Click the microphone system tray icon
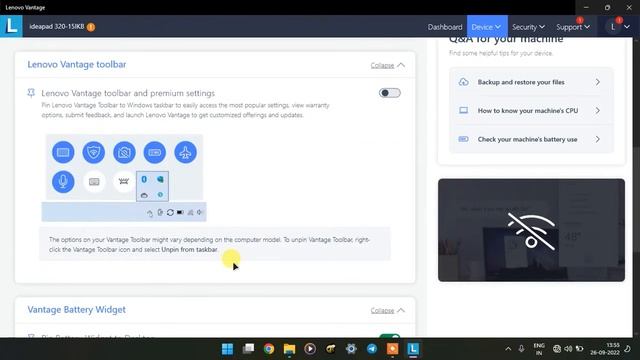 click(x=521, y=349)
